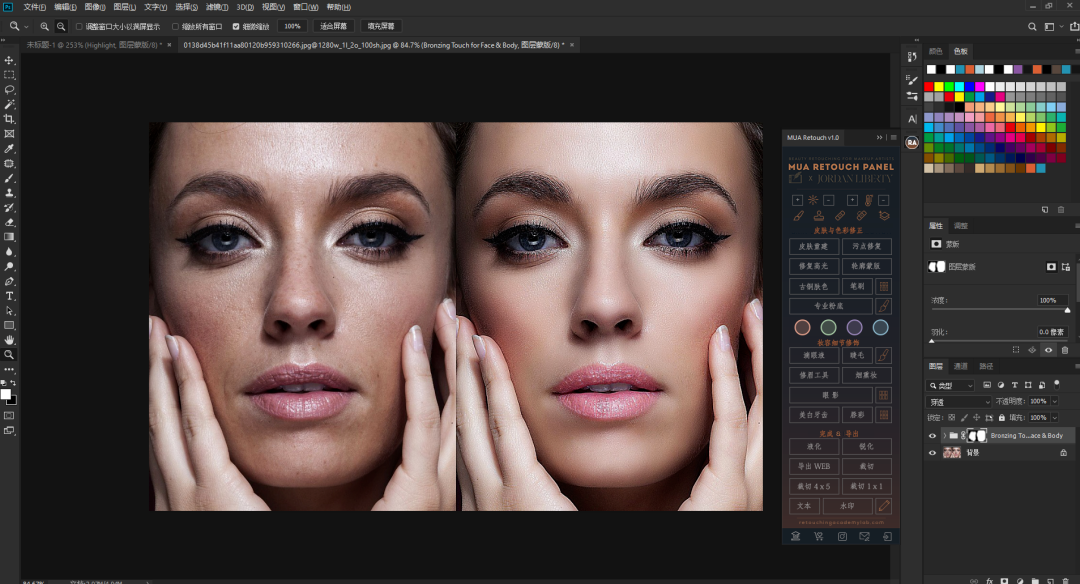Enable 调整窗口大小以满屏显示 checkbox
This screenshot has height=584, width=1080.
79,26
